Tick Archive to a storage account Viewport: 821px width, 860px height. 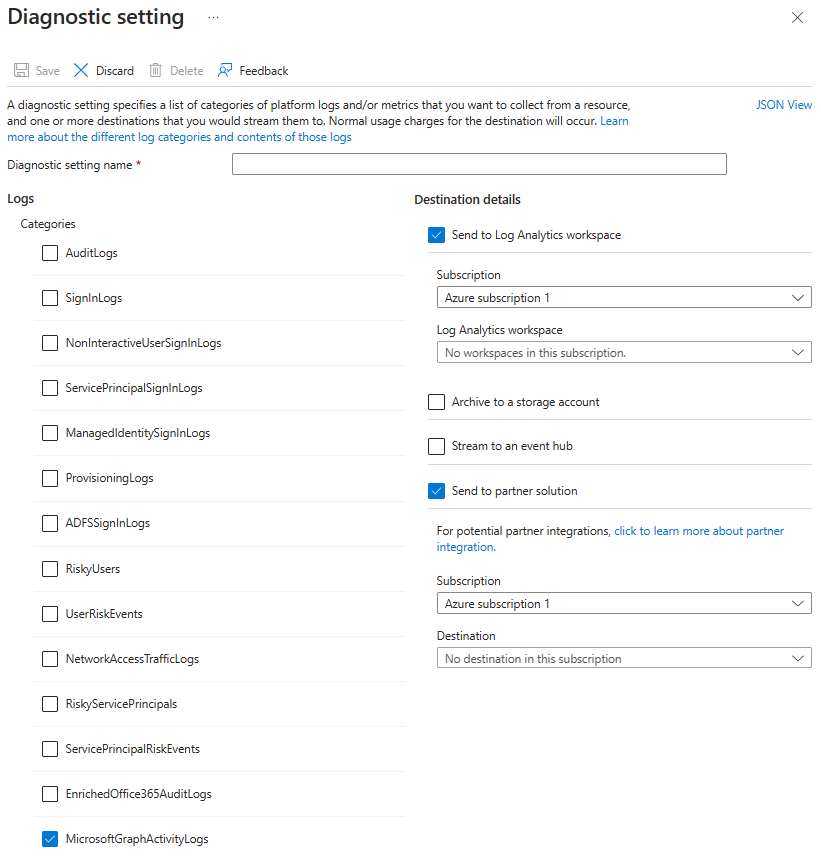click(436, 402)
